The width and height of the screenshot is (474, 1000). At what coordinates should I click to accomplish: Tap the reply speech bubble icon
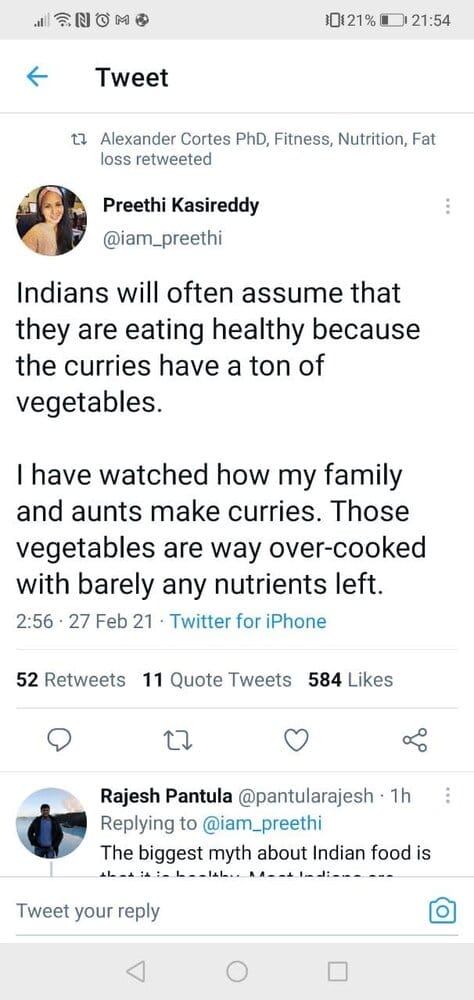[x=61, y=740]
